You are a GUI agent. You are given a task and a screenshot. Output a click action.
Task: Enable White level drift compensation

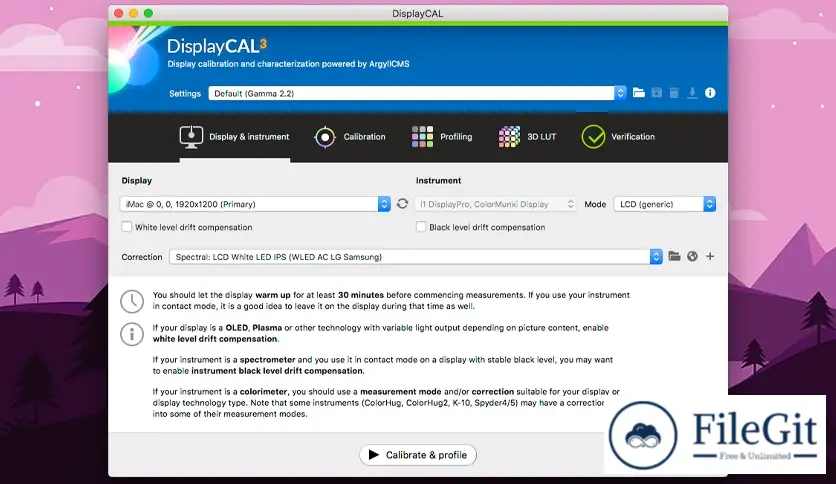(x=126, y=227)
